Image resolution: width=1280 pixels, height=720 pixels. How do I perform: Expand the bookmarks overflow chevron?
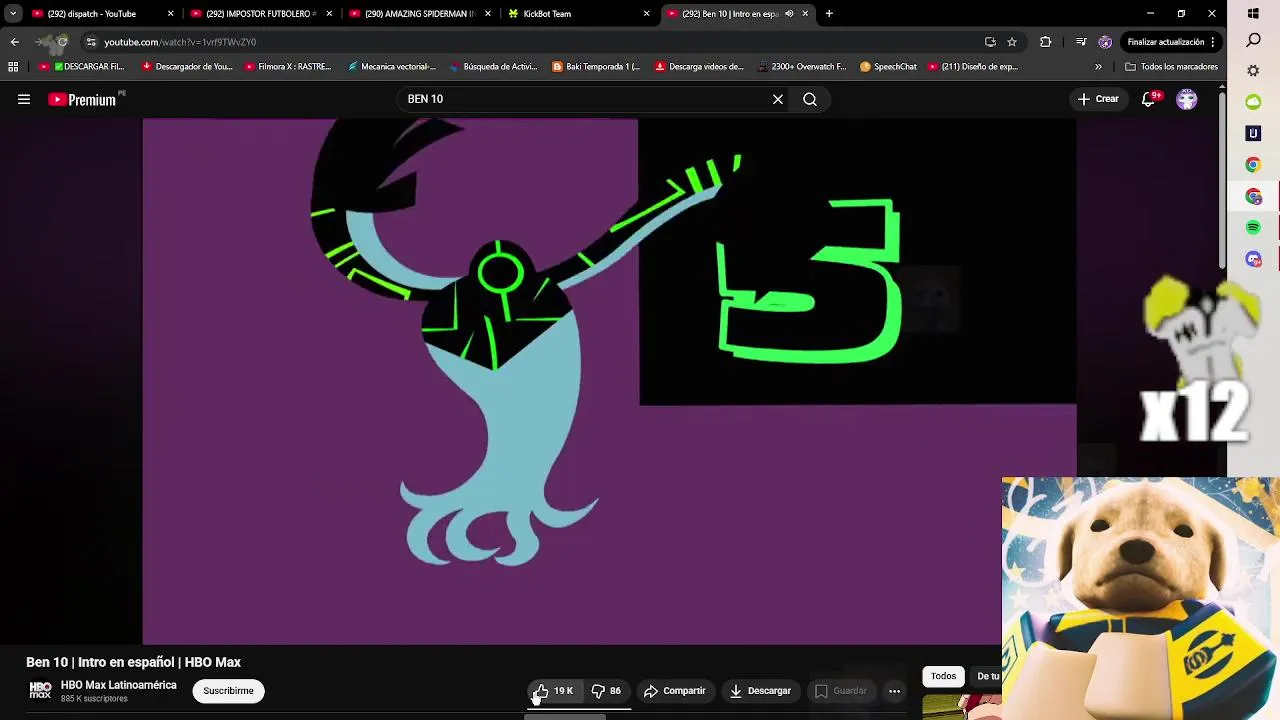coord(1098,67)
